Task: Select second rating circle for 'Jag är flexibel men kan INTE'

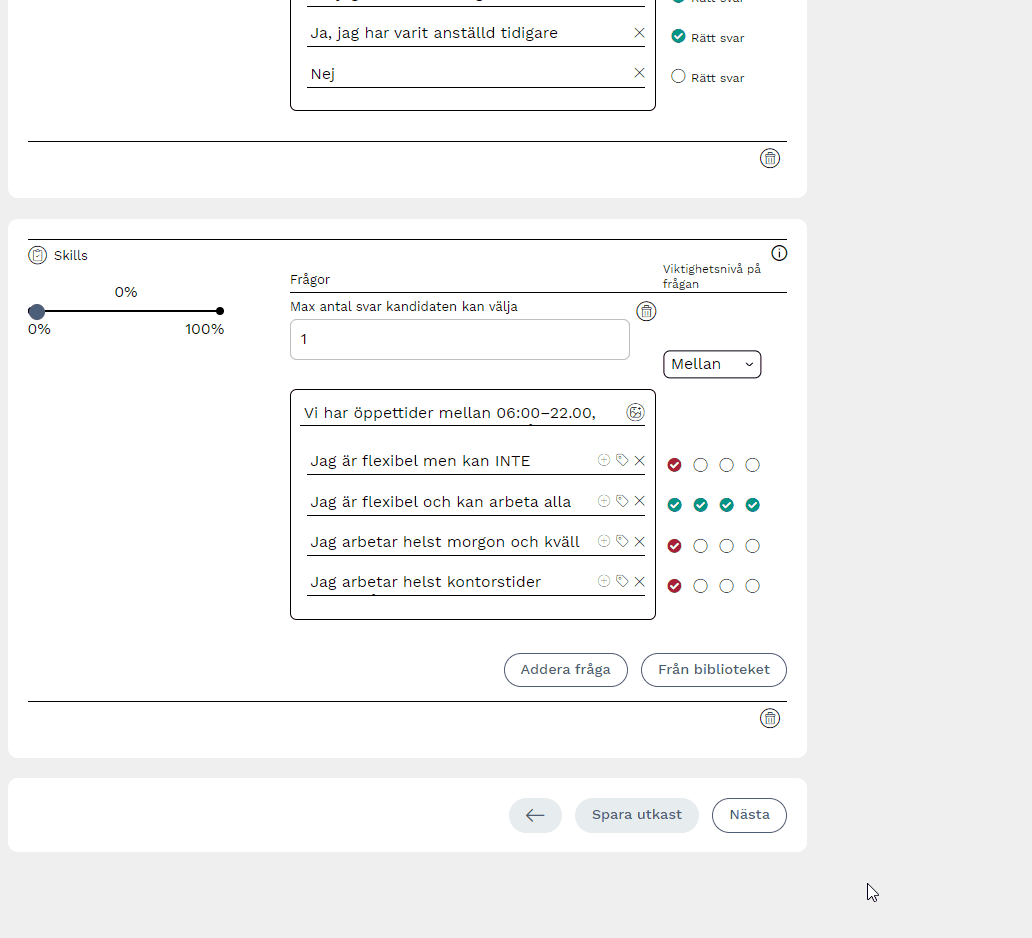Action: click(x=700, y=465)
